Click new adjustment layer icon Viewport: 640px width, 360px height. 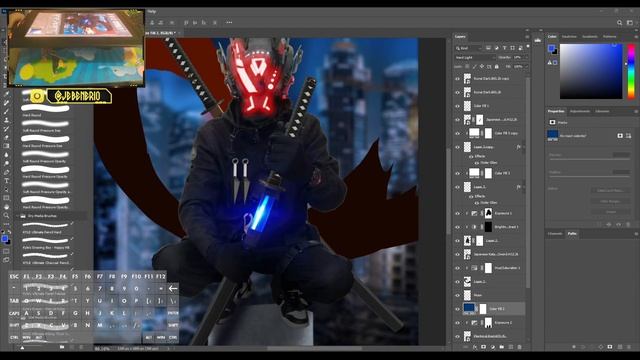pos(493,347)
